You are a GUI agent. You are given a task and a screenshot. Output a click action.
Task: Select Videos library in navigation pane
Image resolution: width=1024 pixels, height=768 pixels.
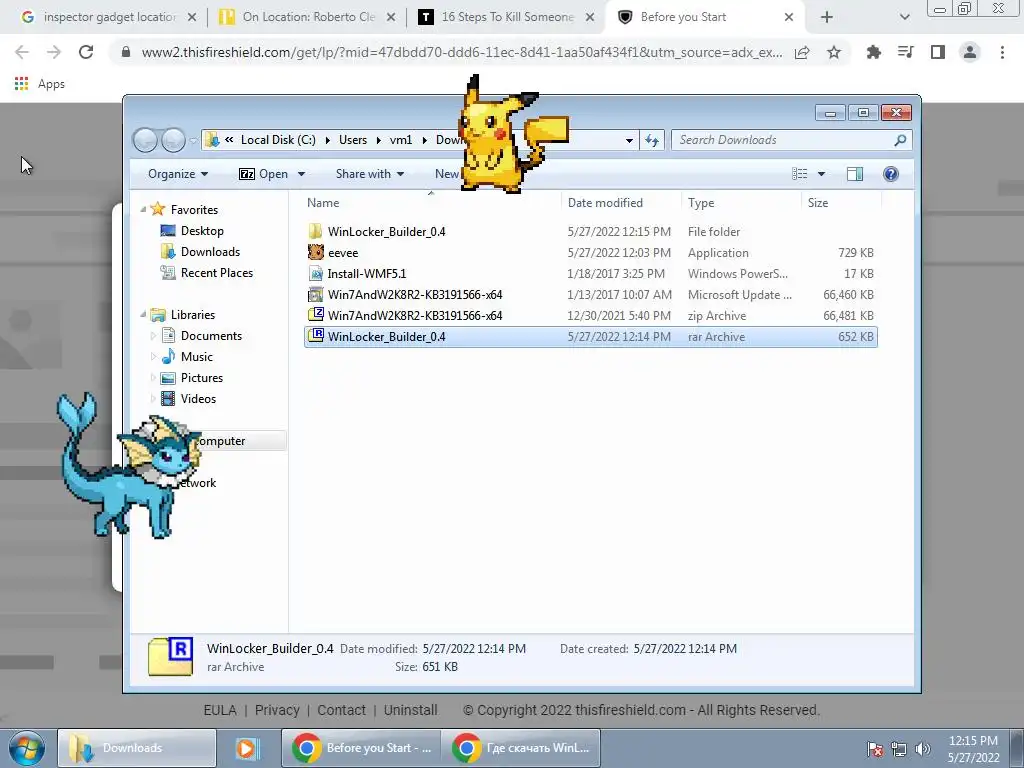198,398
